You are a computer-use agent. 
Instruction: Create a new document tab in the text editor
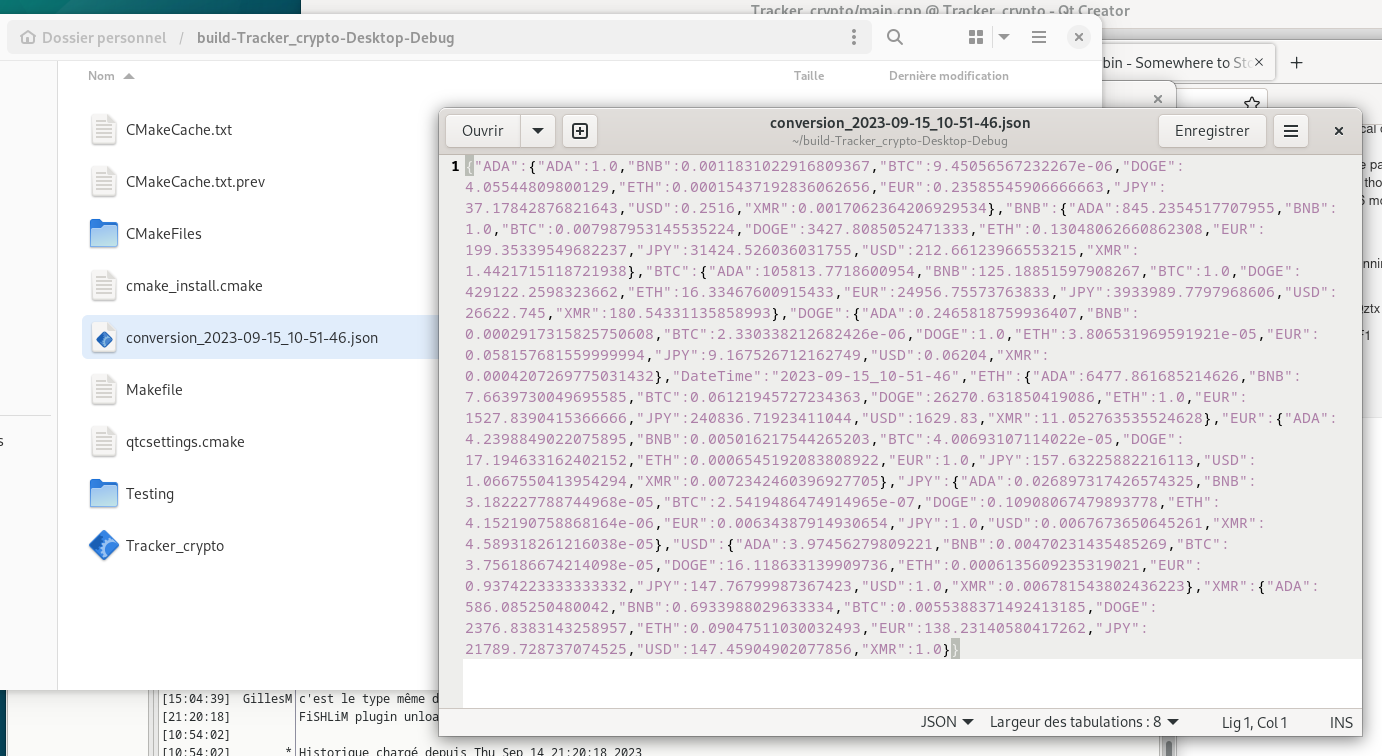tap(579, 131)
